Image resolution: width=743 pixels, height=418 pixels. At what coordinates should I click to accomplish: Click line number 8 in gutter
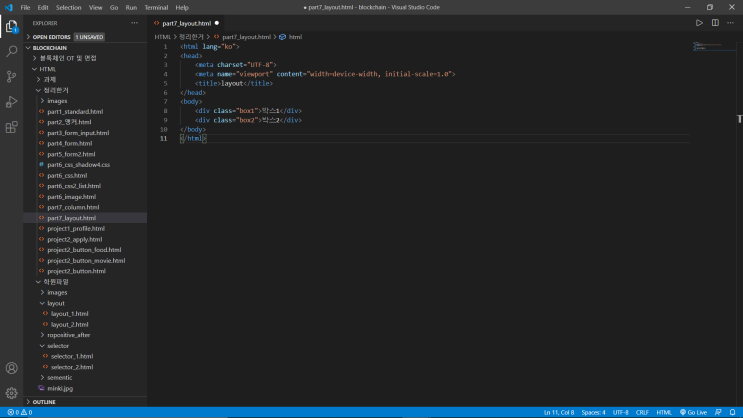[x=165, y=111]
